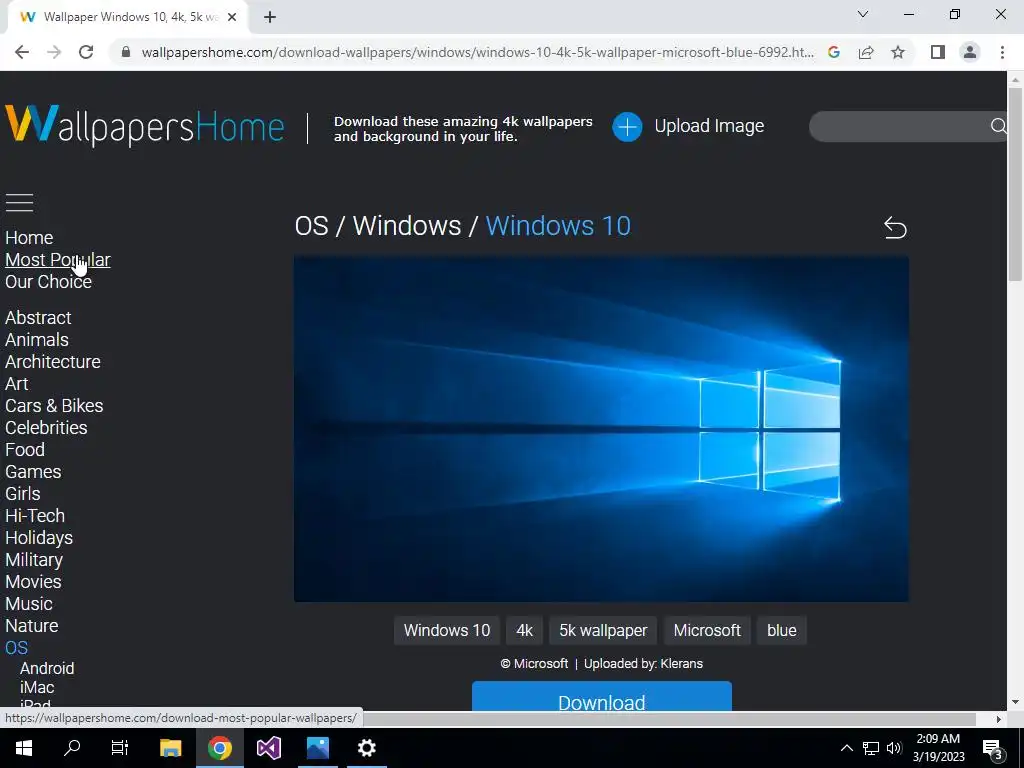The height and width of the screenshot is (768, 1024).
Task: Open Celebrities category
Action: click(46, 428)
